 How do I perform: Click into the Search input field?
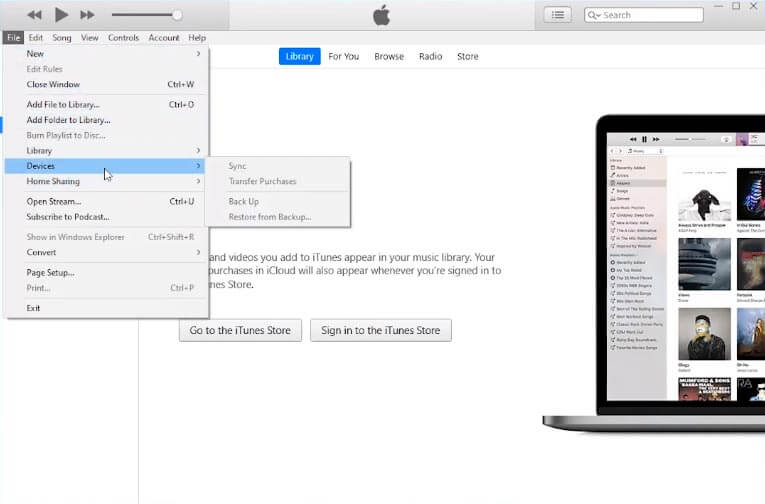tap(650, 15)
